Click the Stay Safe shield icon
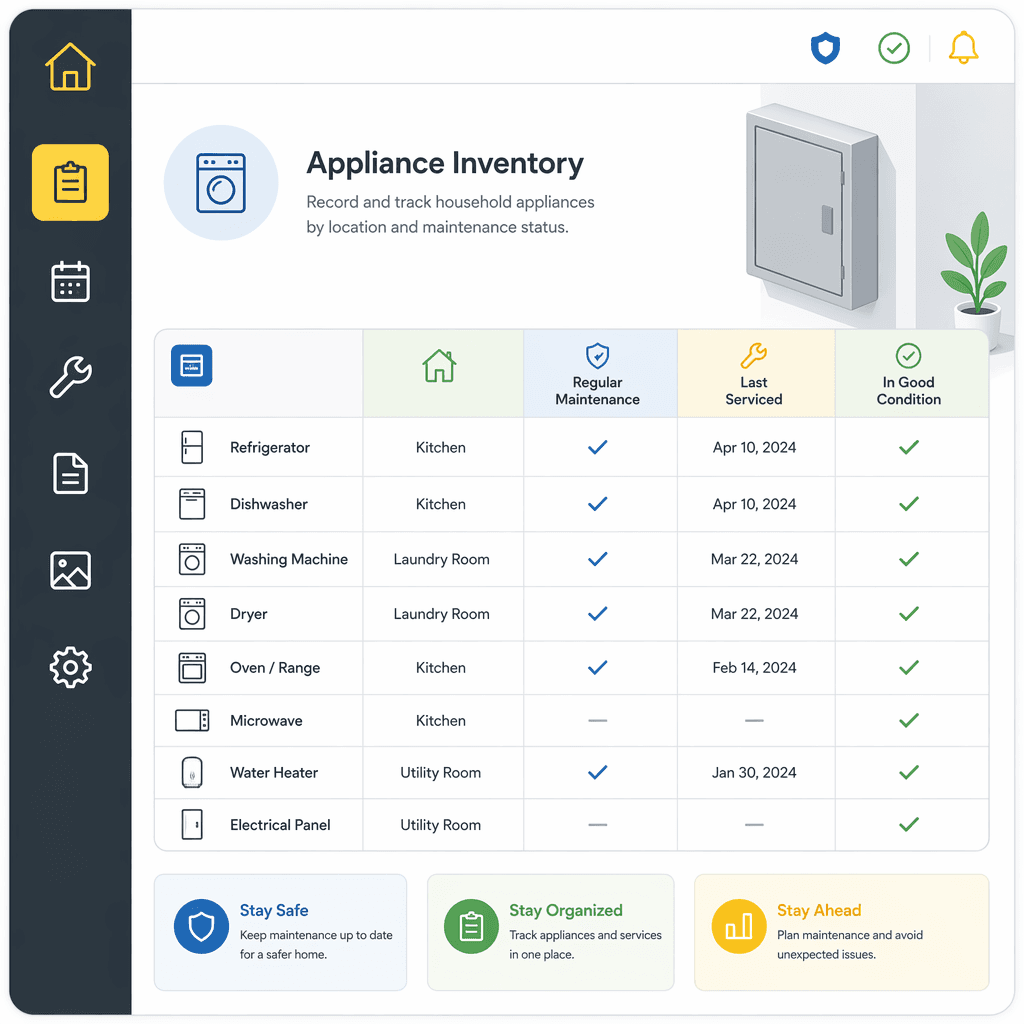 click(x=201, y=927)
